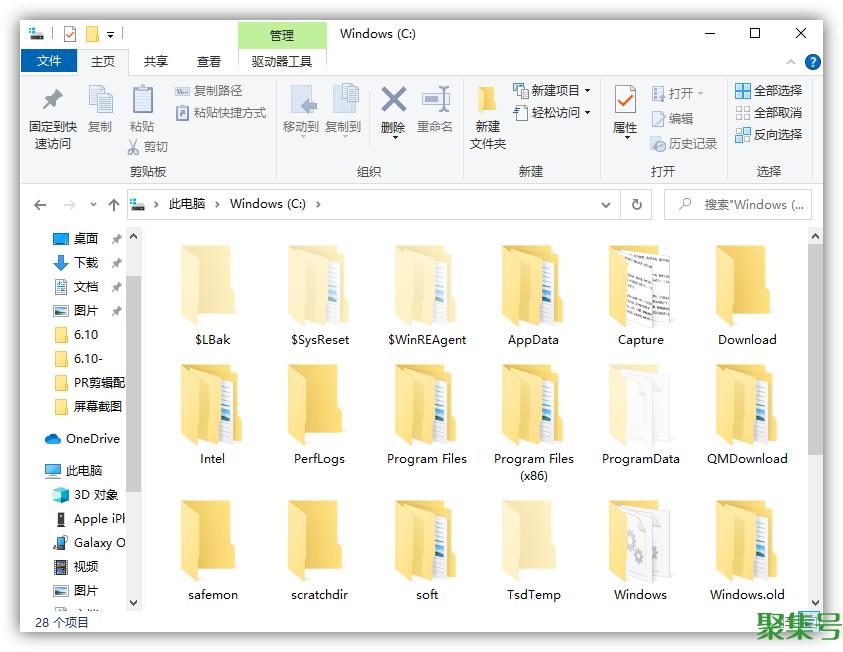Open the Customize Quick Access Toolbar dropdown

[110, 35]
